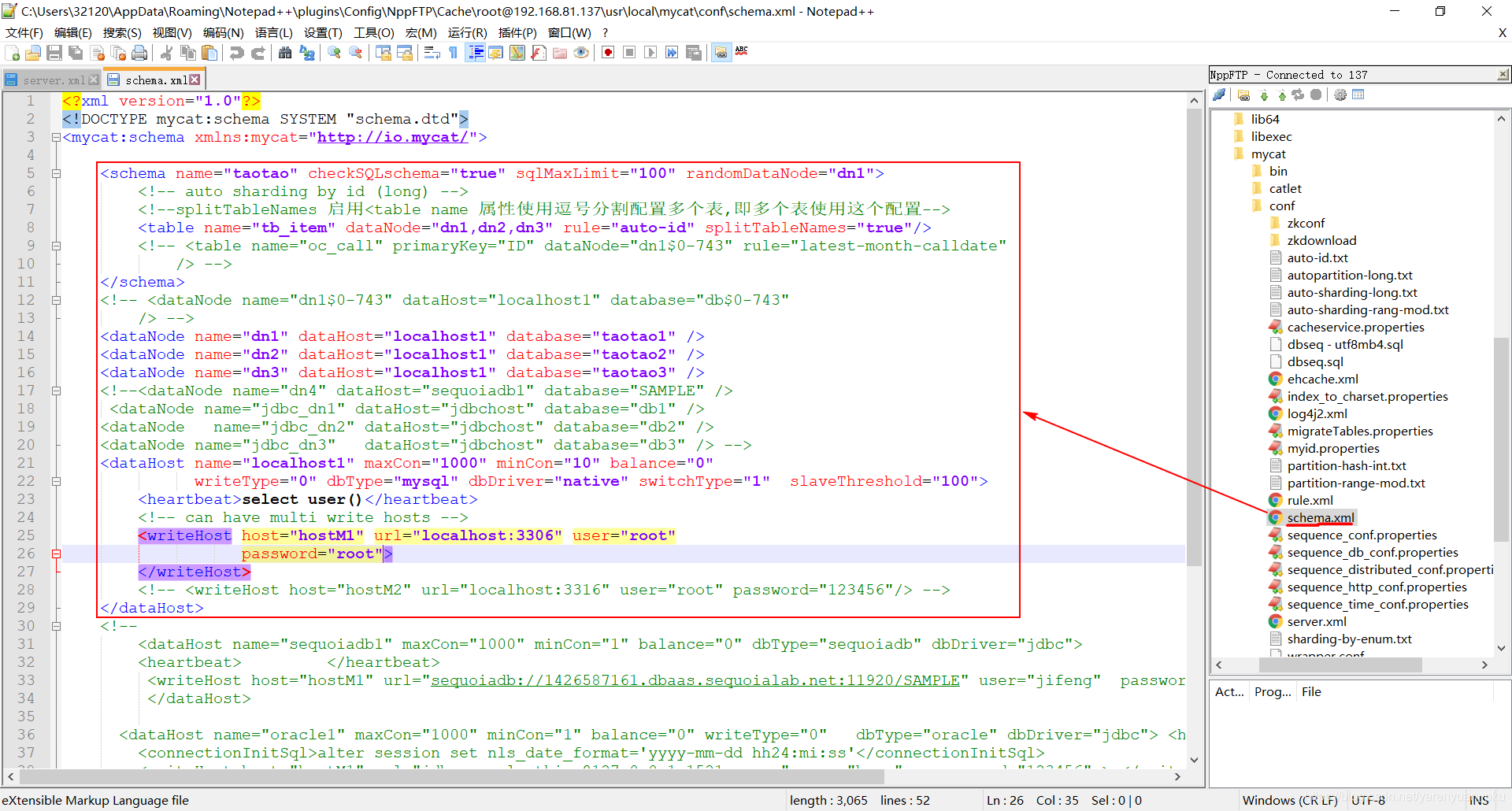Viewport: 1512px width, 811px height.
Task: Click the New file toolbar icon
Action: coord(12,53)
